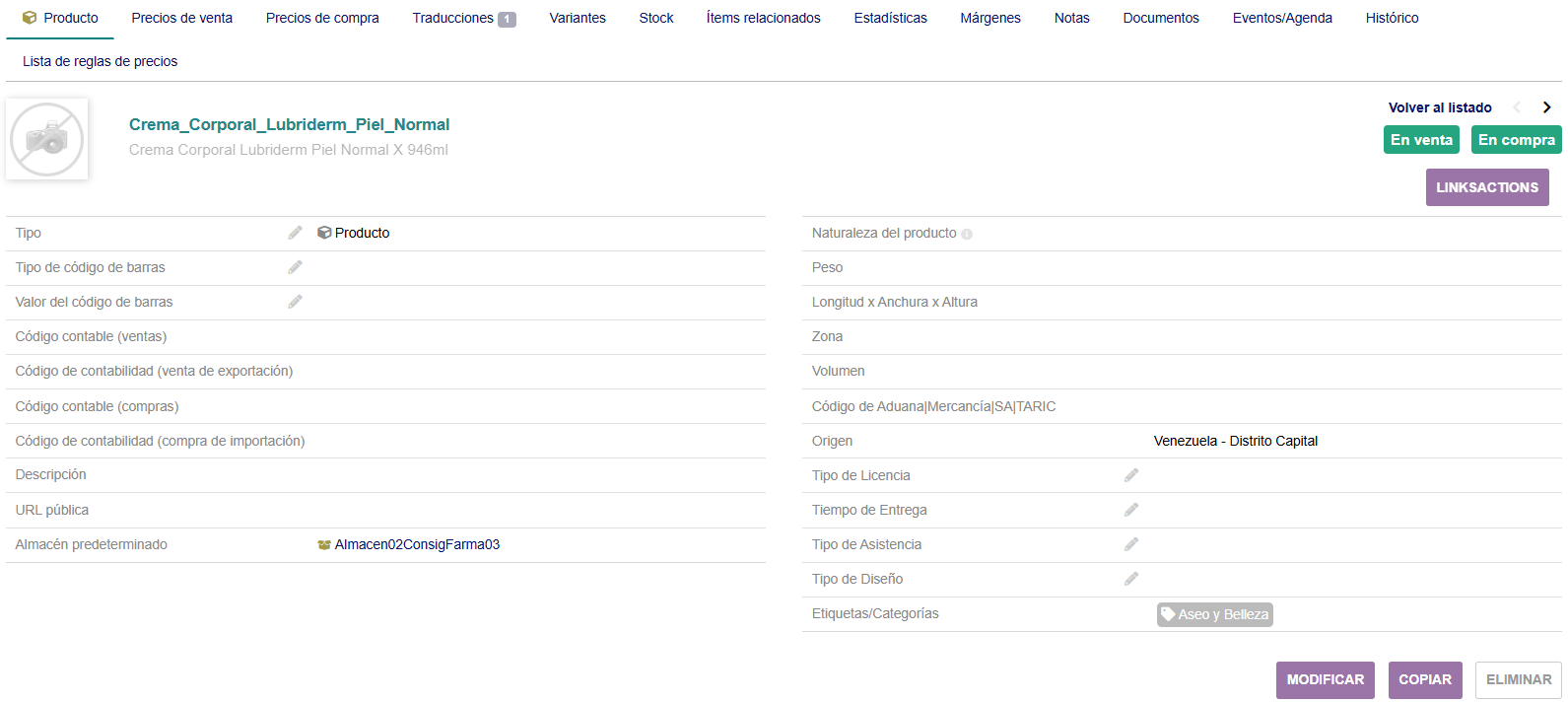Viewport: 1568px width, 703px height.
Task: Click the Tiempo de Entrega edit pencil
Action: tap(1131, 510)
